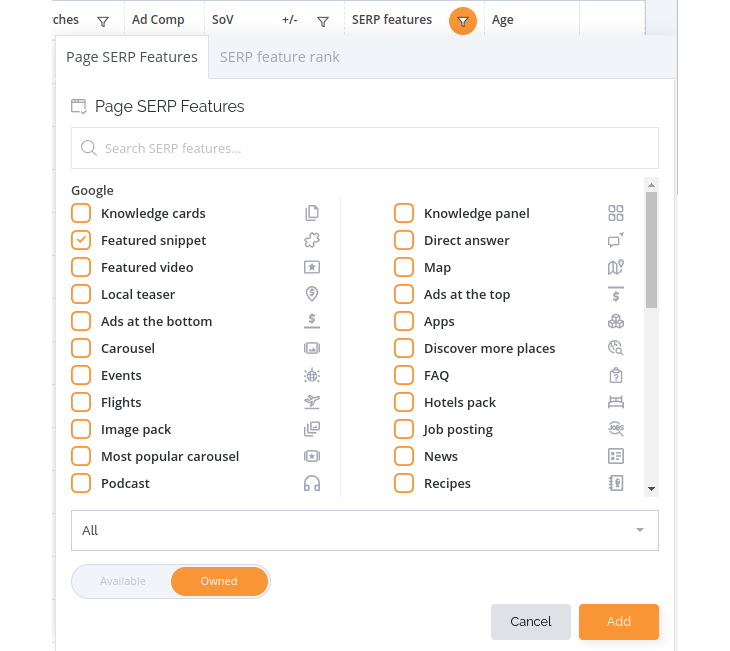The image size is (730, 651).
Task: Click the Cancel button
Action: (531, 622)
